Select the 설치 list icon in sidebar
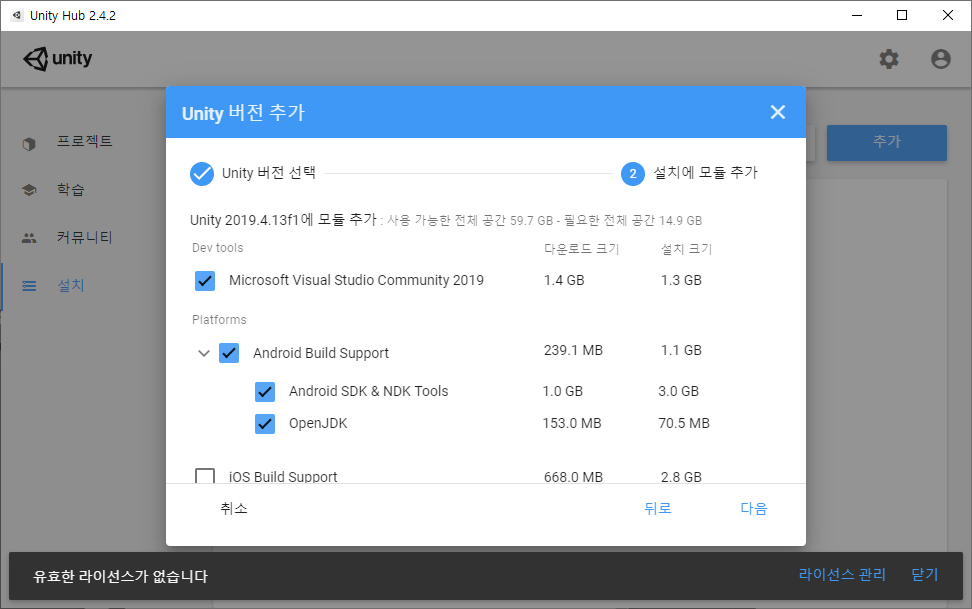The height and width of the screenshot is (609, 972). [29, 286]
